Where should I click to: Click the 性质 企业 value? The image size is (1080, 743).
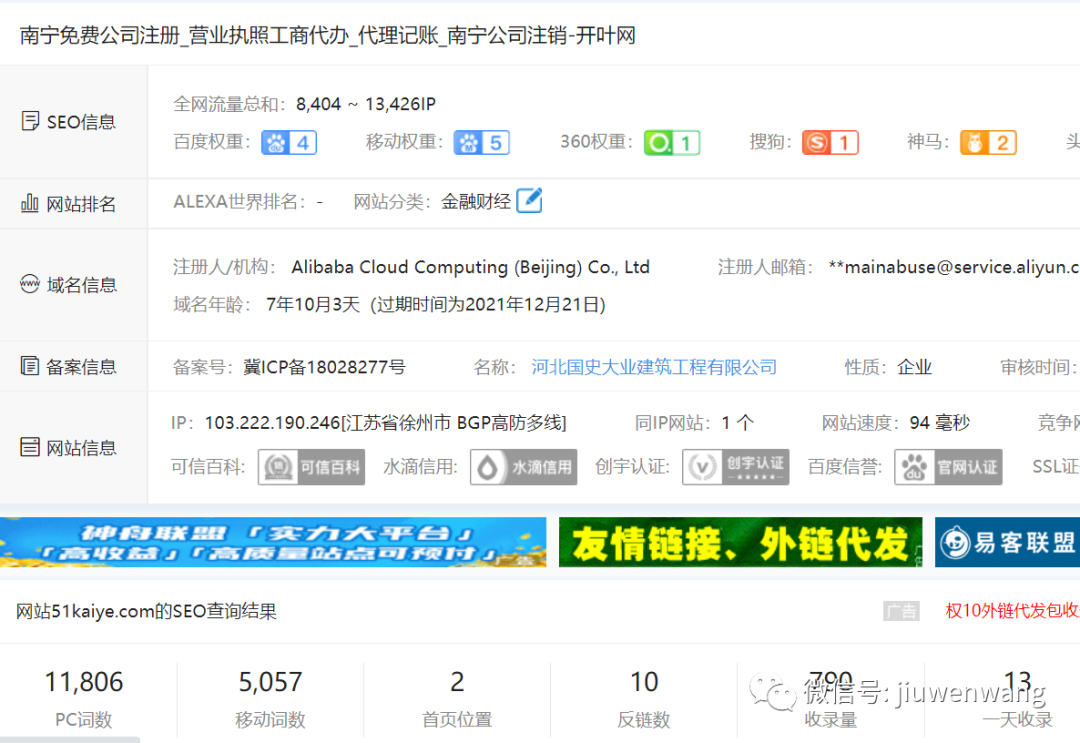pyautogui.click(x=915, y=367)
